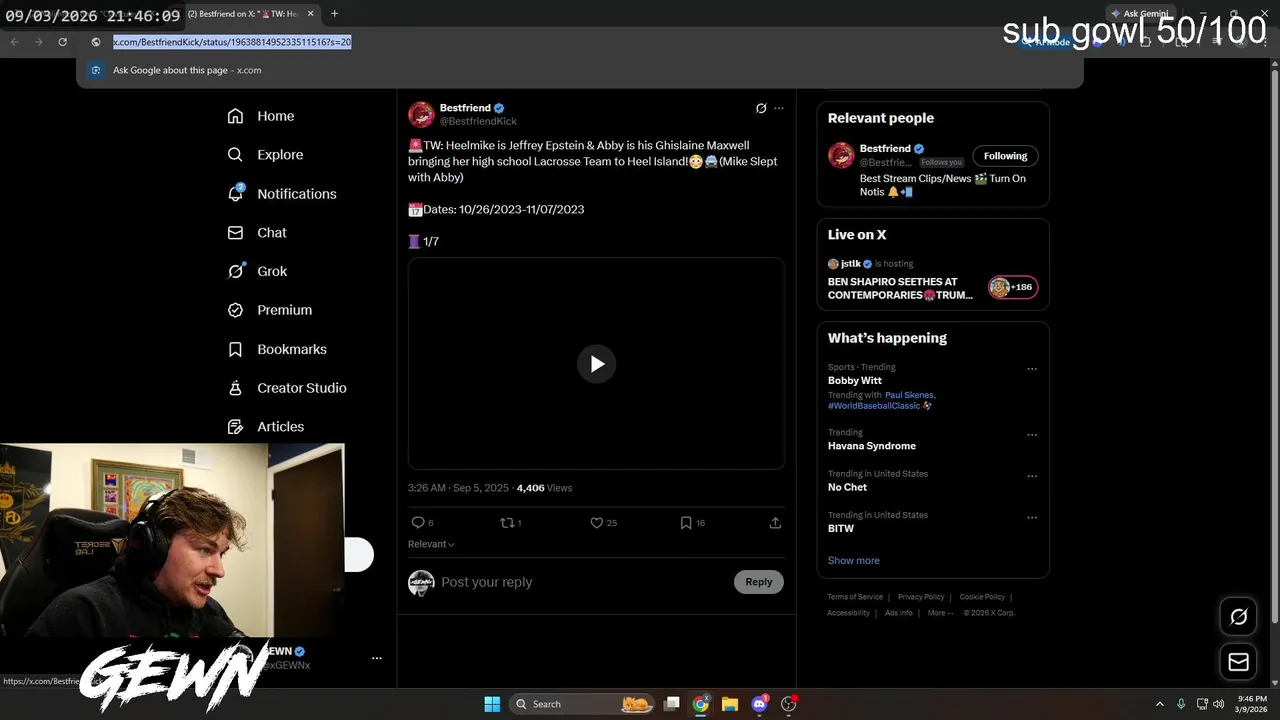Image resolution: width=1280 pixels, height=720 pixels.
Task: Click the browser forward arrow
Action: click(38, 42)
